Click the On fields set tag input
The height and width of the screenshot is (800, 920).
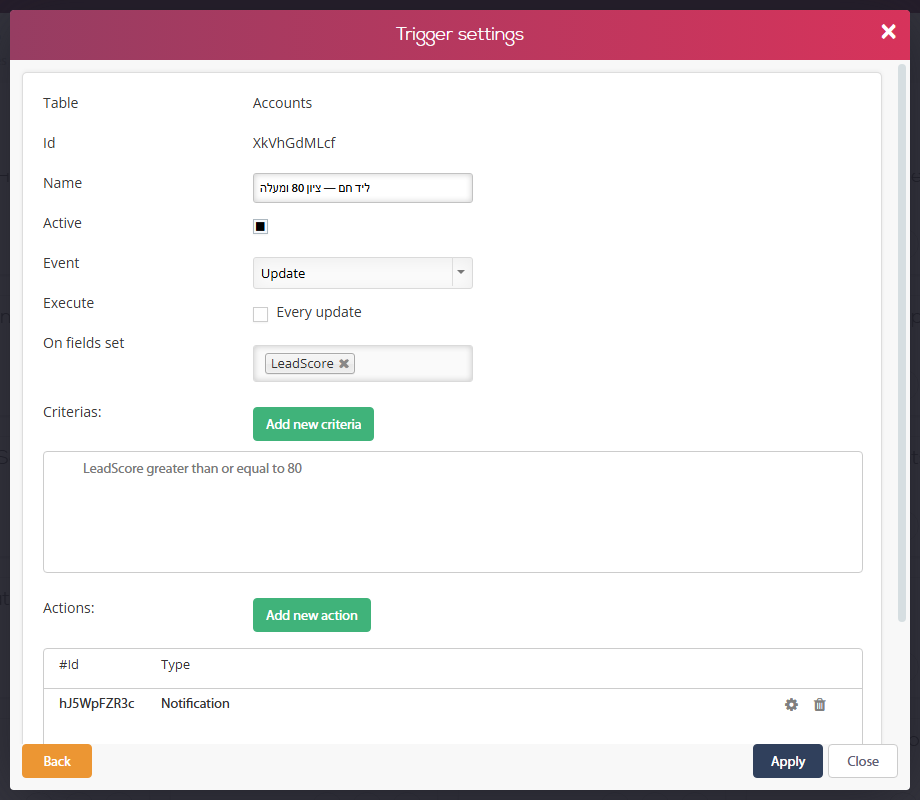click(412, 363)
